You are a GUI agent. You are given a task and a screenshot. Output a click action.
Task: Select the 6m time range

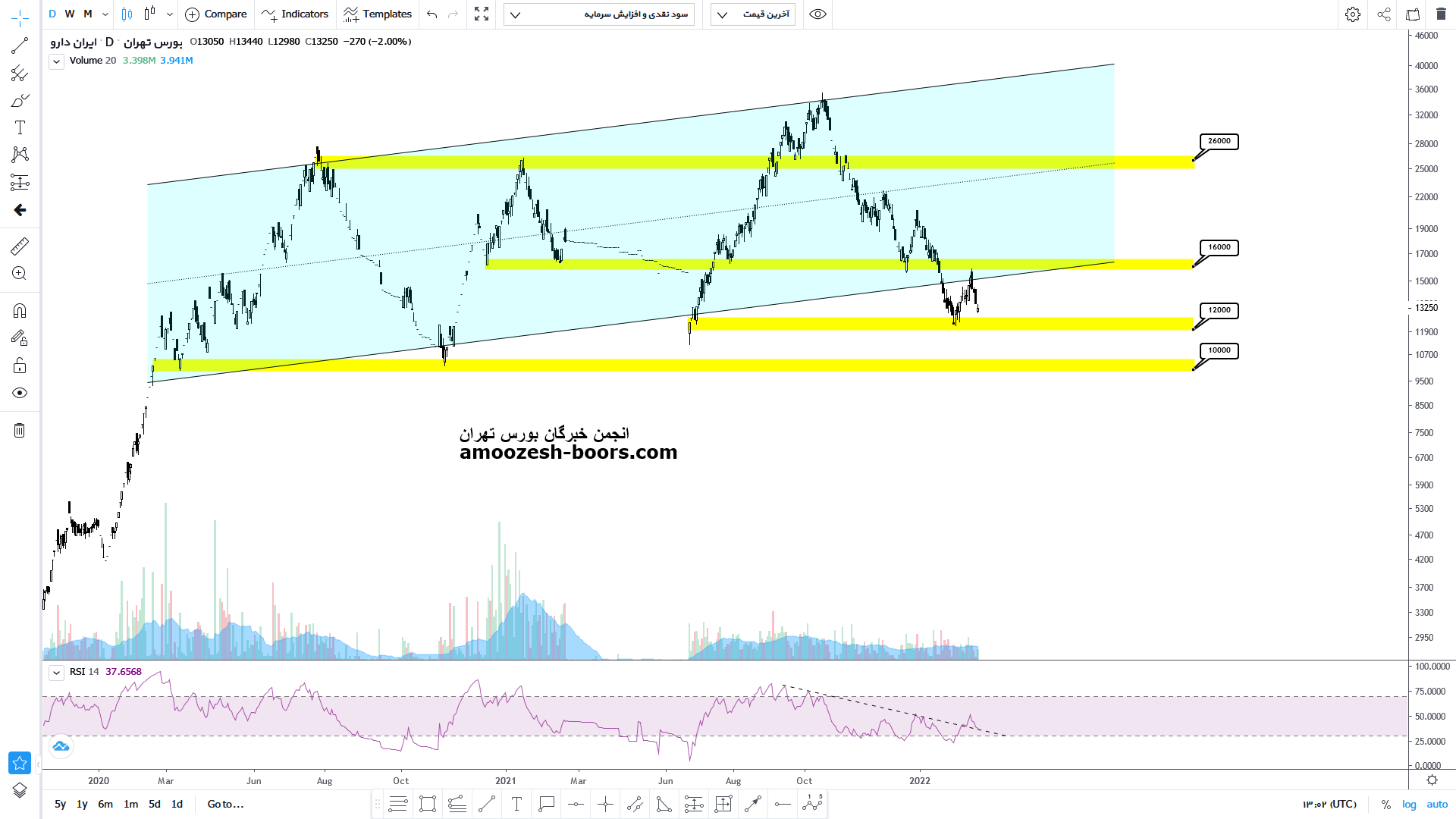[x=105, y=804]
